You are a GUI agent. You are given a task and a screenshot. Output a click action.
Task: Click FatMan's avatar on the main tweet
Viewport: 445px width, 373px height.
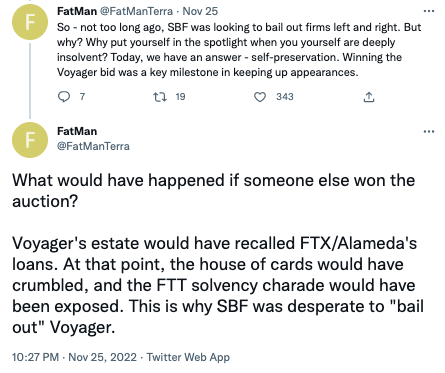(30, 140)
